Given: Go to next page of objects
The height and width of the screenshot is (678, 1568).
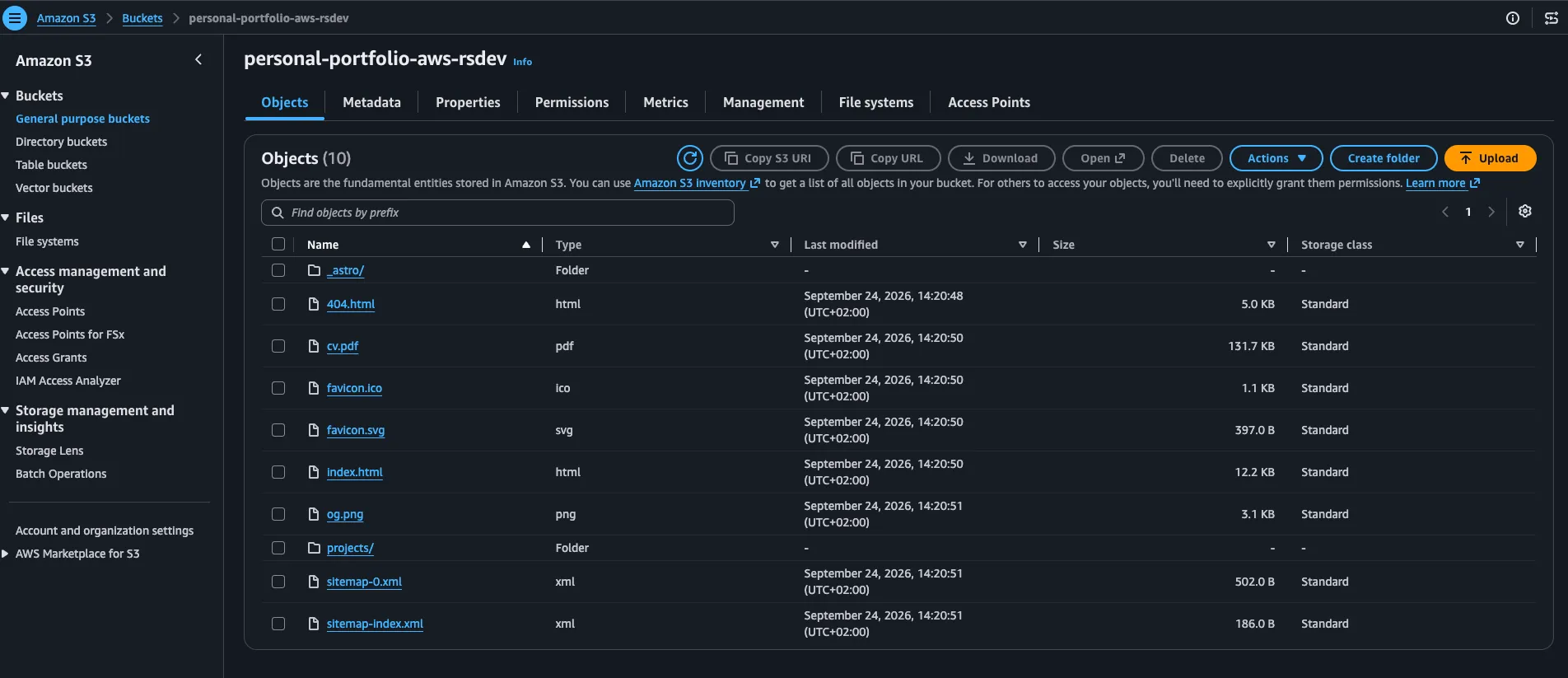Looking at the screenshot, I should 1491,212.
